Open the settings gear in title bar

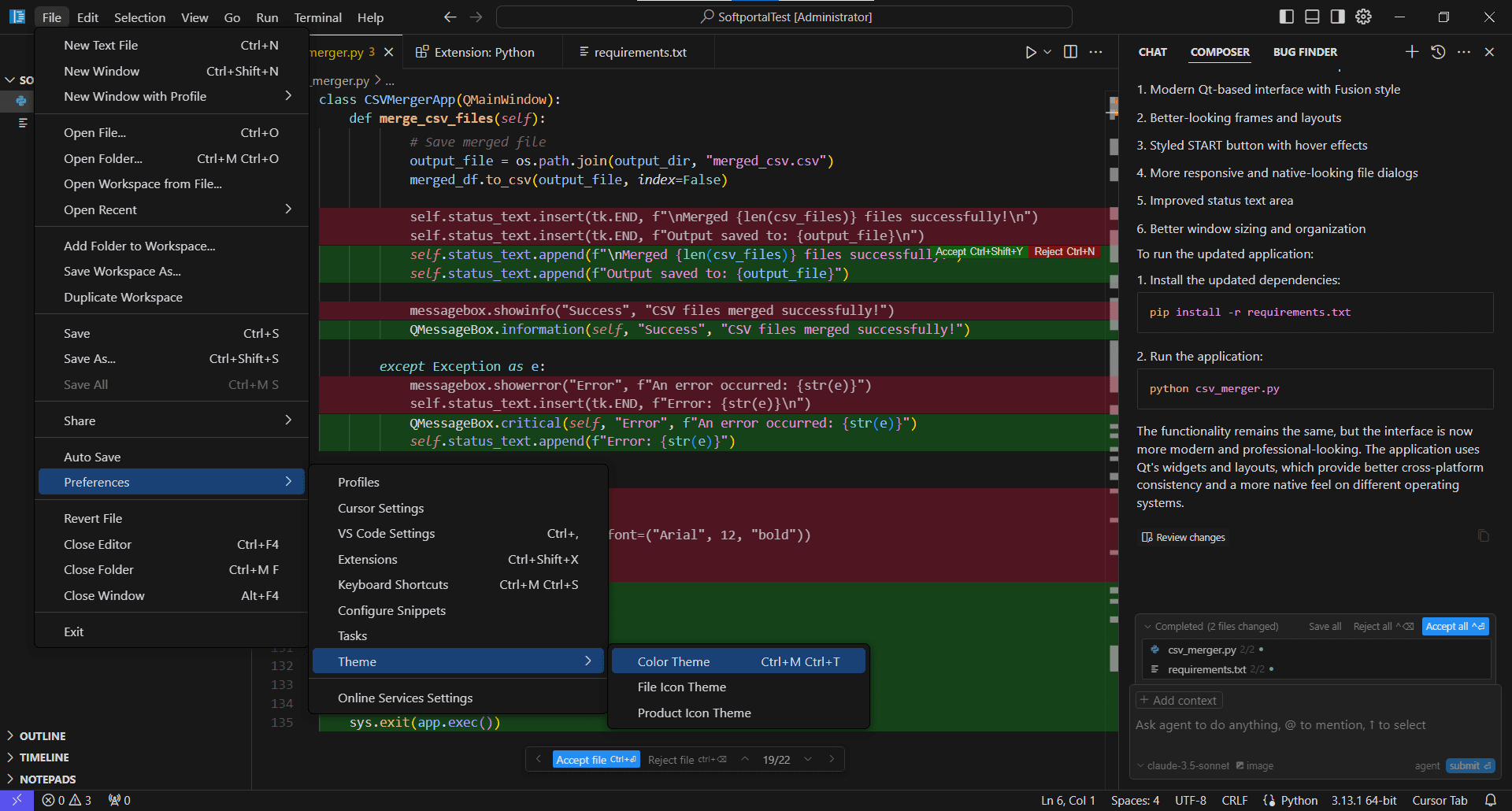(1363, 17)
